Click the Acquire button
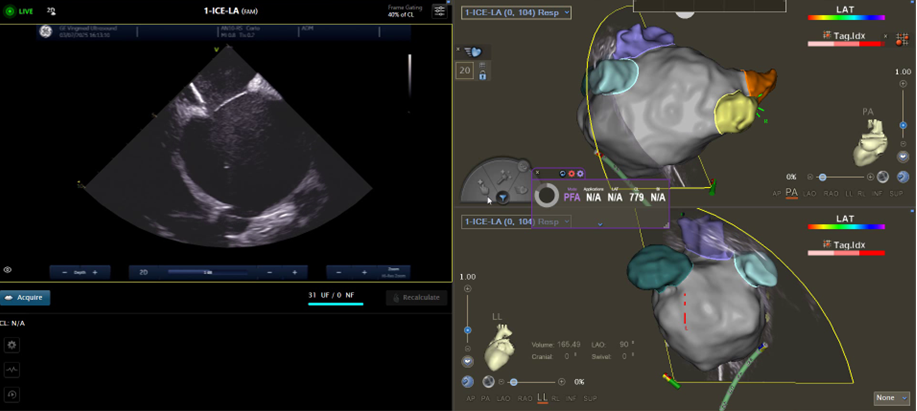 [25, 297]
